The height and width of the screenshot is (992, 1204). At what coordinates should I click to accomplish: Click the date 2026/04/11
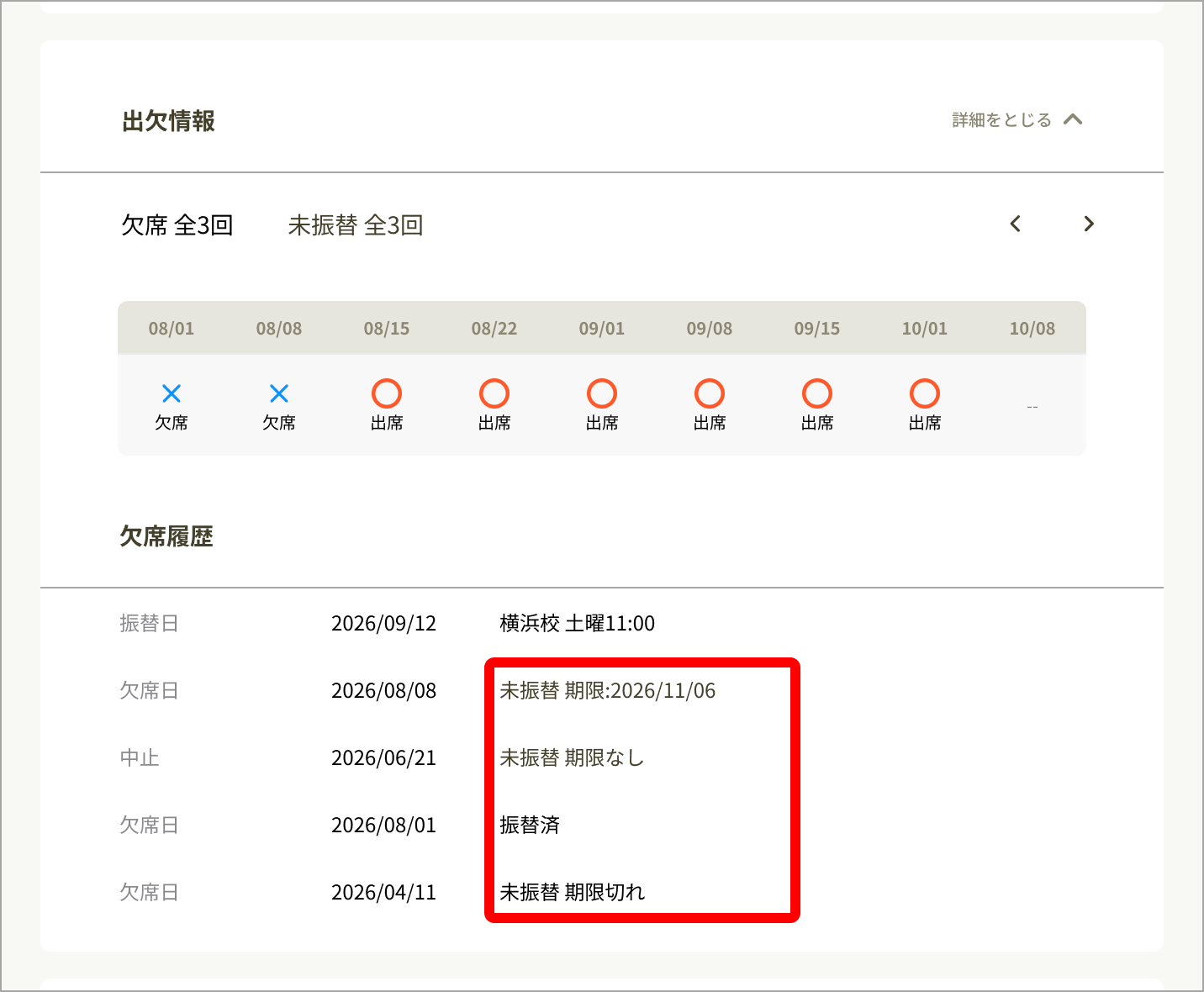[384, 892]
